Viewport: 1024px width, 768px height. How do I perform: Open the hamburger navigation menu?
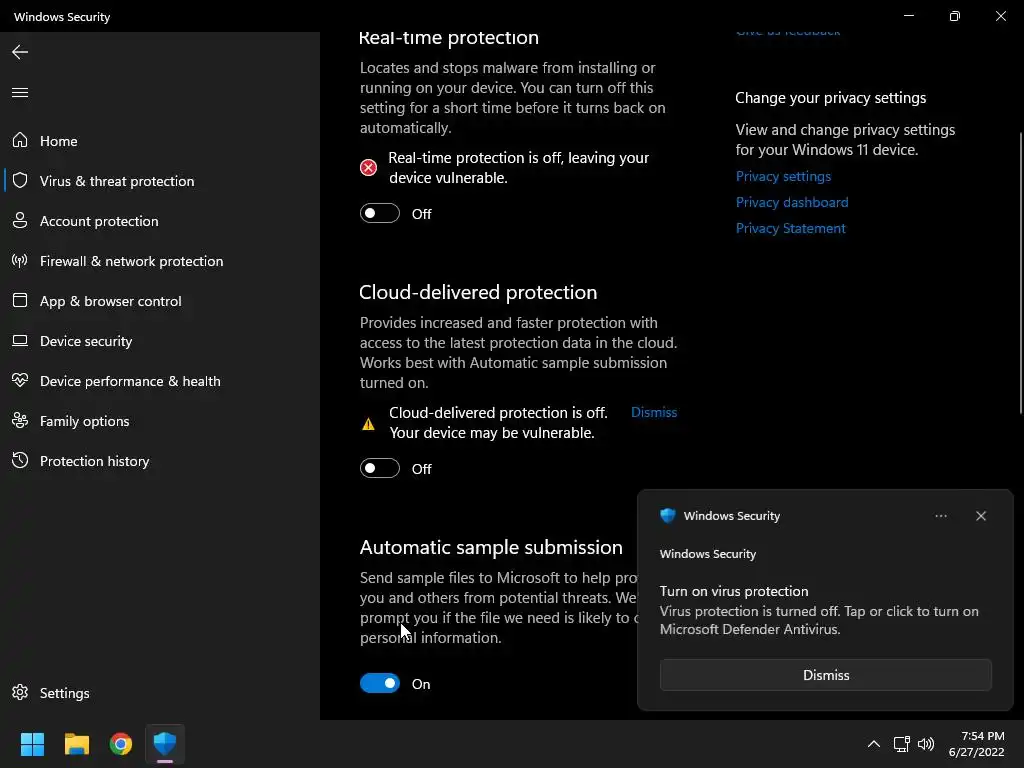pyautogui.click(x=20, y=92)
